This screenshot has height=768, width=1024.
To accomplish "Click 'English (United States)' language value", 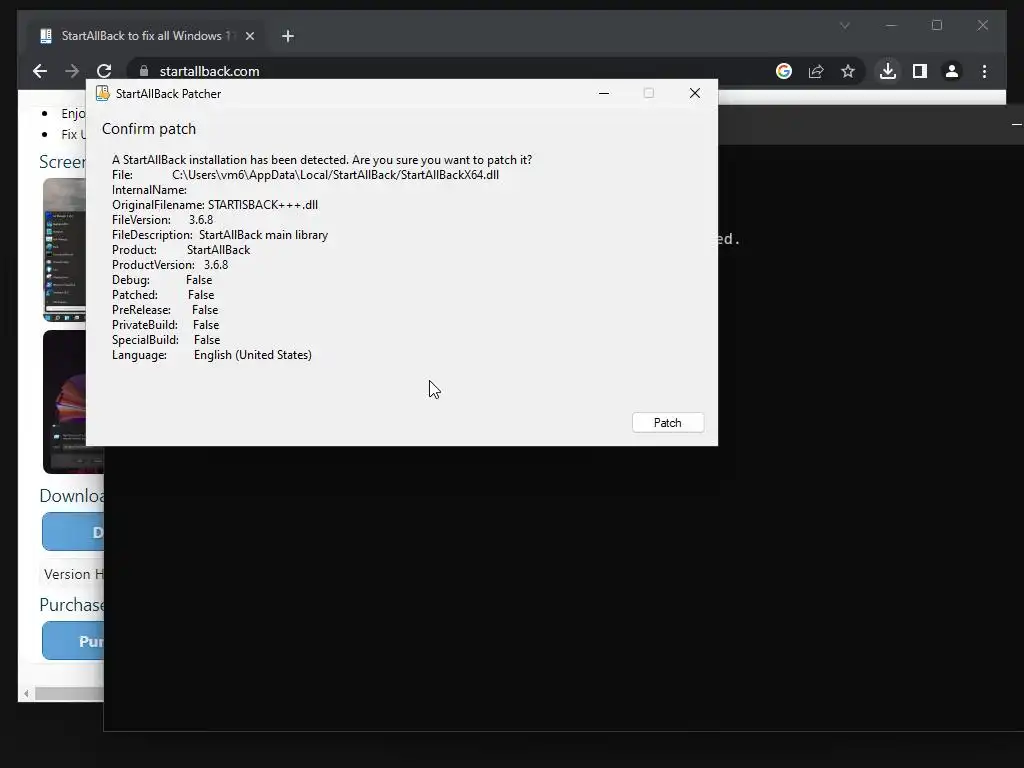I will coord(253,355).
